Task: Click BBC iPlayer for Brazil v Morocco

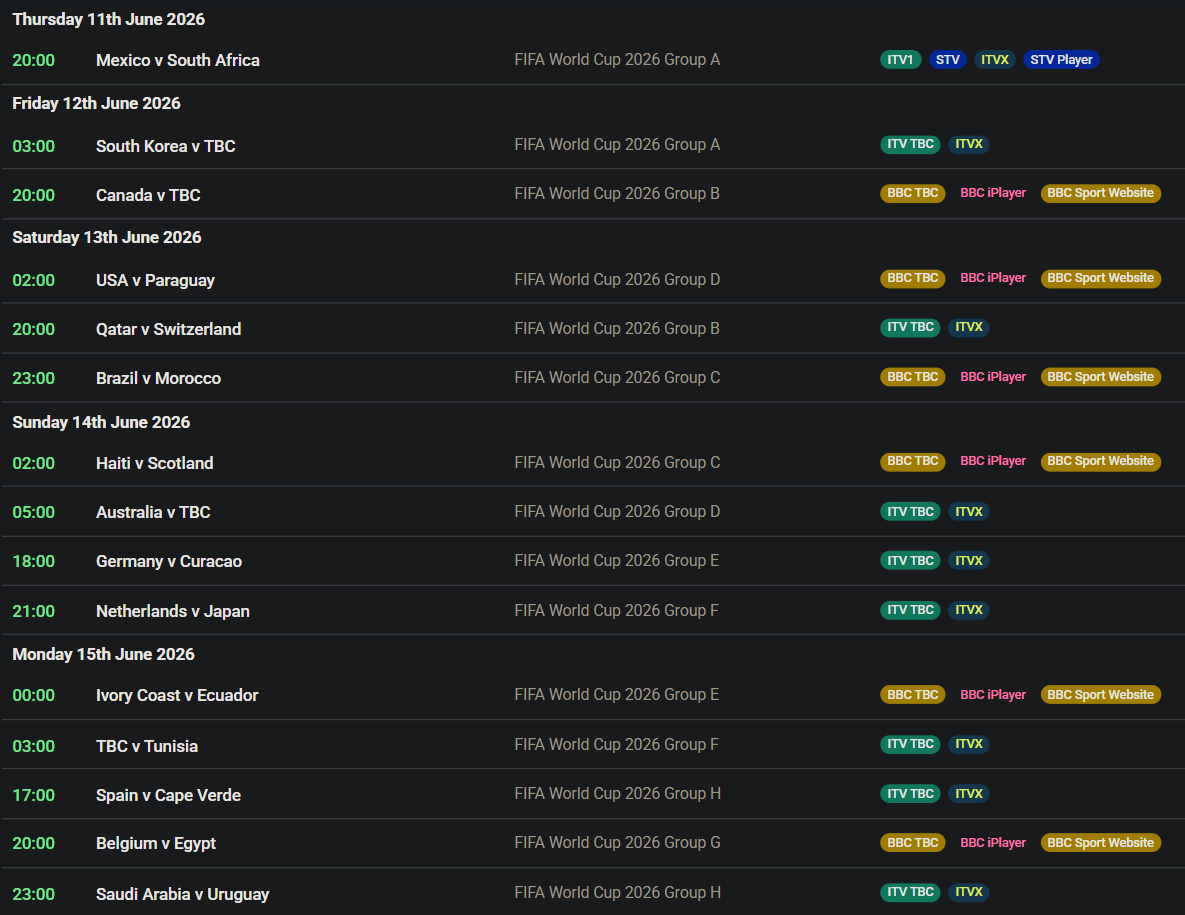Action: 992,377
